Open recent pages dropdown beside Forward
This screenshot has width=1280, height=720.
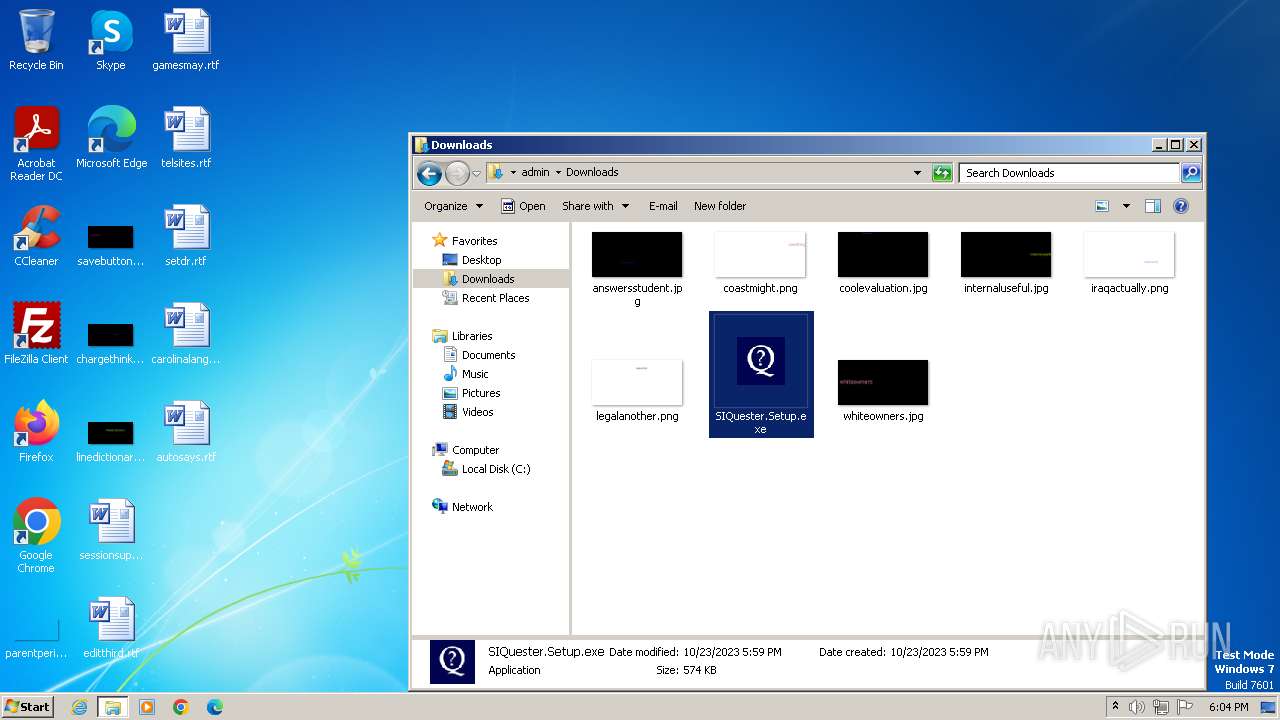[476, 173]
